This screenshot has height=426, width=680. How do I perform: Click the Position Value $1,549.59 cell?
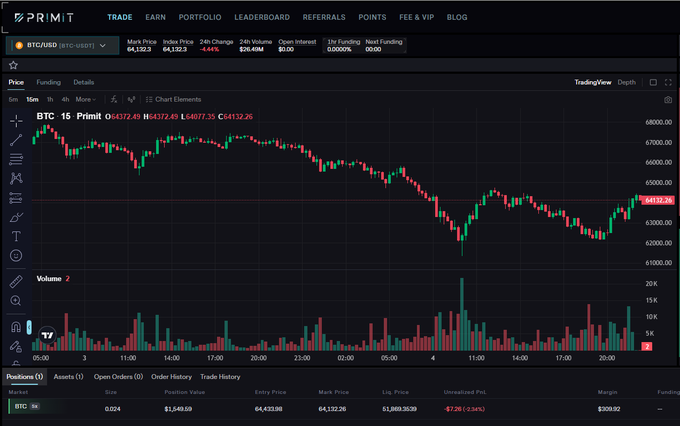tap(178, 409)
